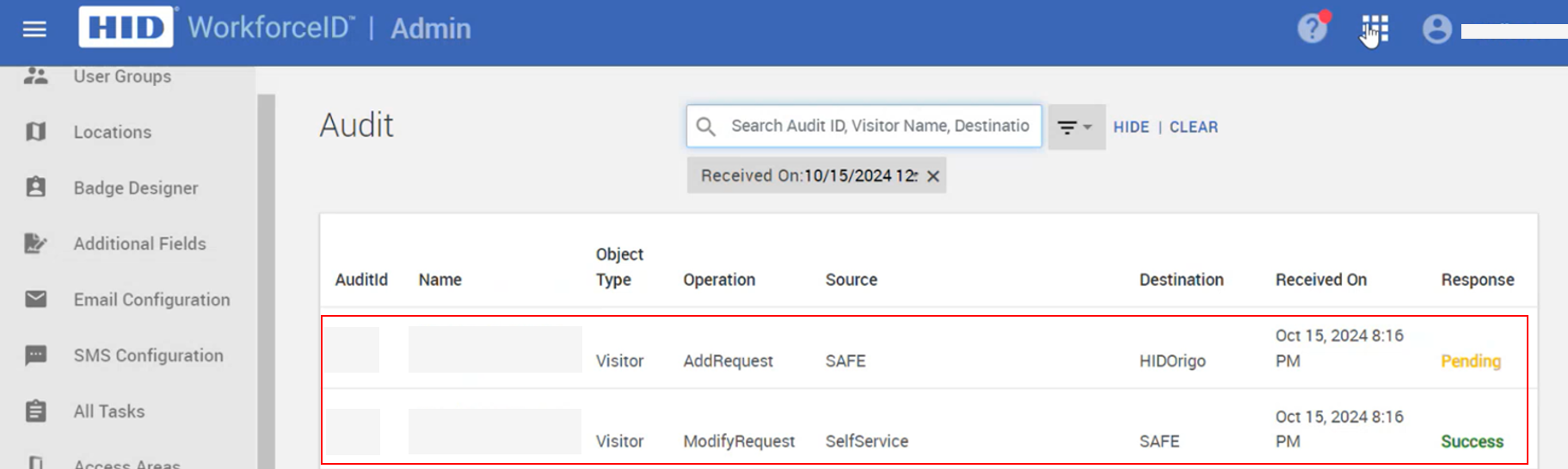The image size is (1568, 469).
Task: Click the HIDE filters link
Action: click(1130, 127)
